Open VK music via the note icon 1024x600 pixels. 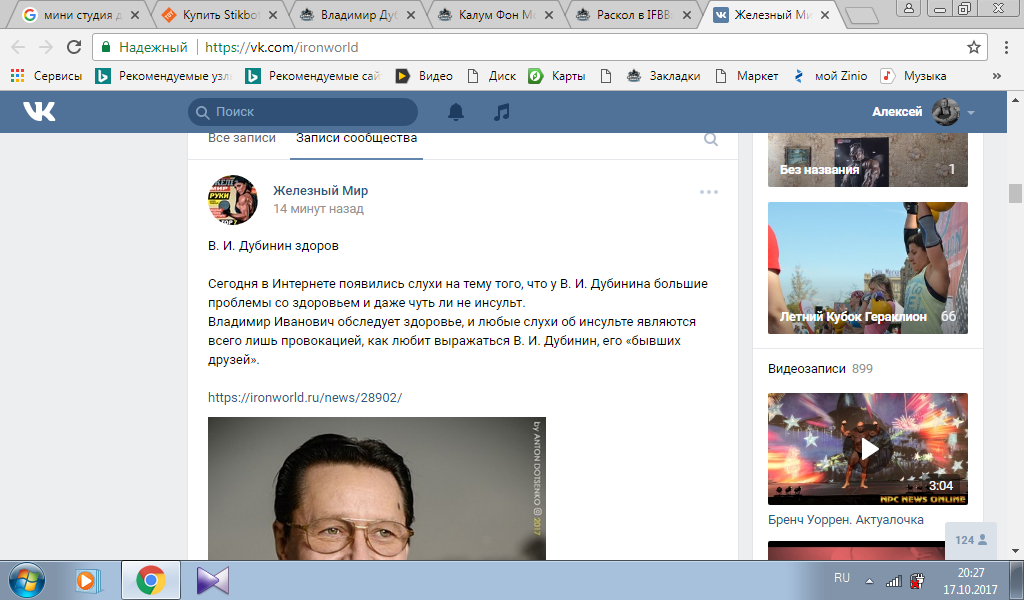[501, 112]
